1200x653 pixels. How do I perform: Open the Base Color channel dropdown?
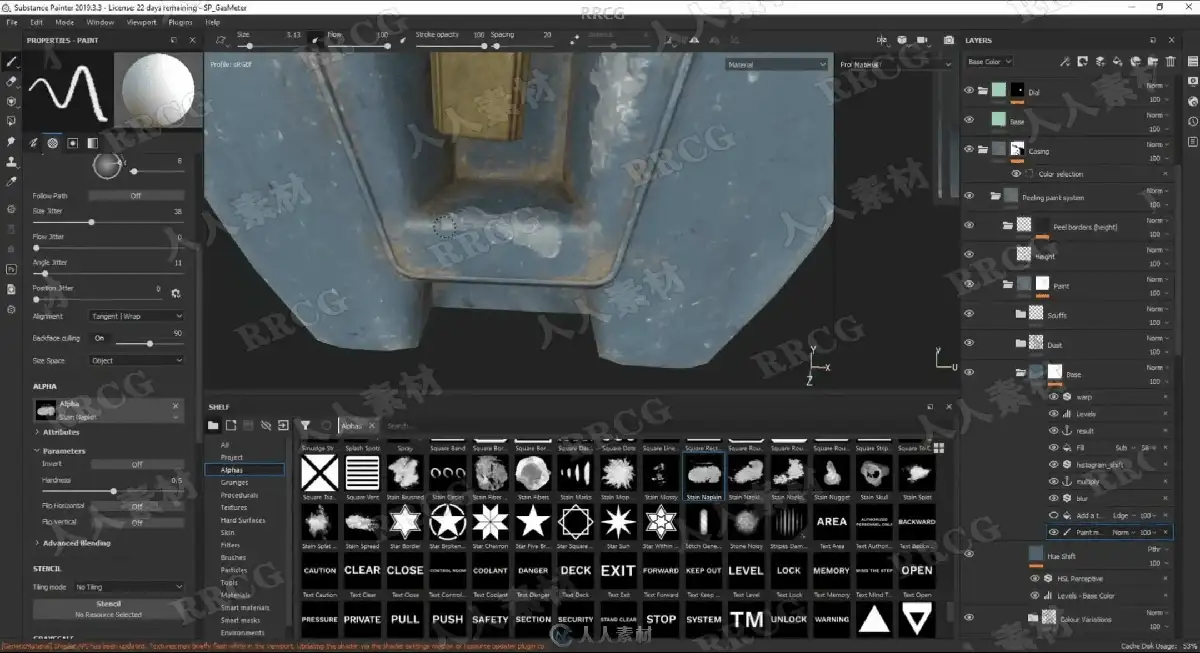989,62
